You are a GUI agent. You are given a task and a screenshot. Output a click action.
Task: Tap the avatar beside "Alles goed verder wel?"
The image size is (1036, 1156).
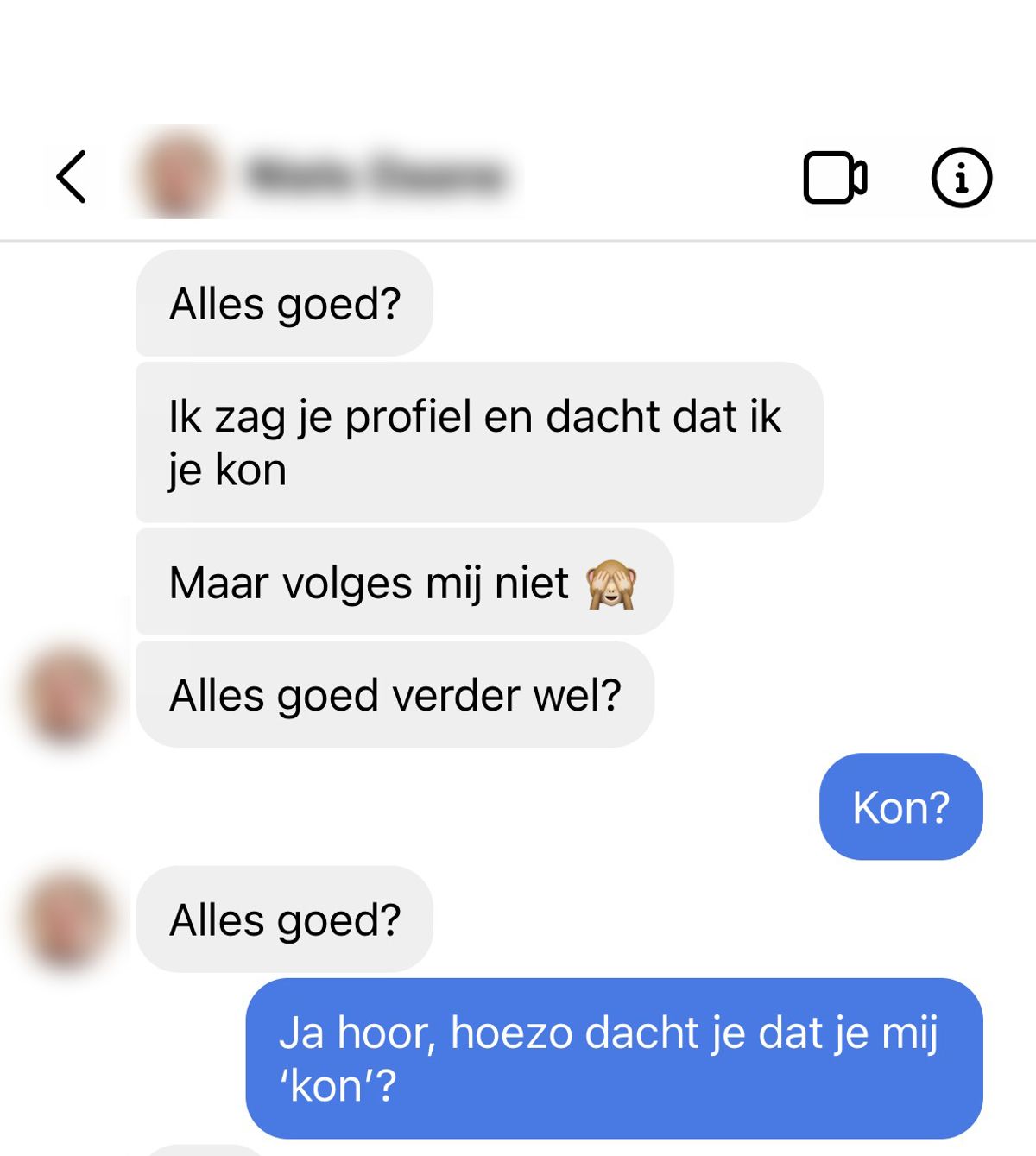[66, 694]
